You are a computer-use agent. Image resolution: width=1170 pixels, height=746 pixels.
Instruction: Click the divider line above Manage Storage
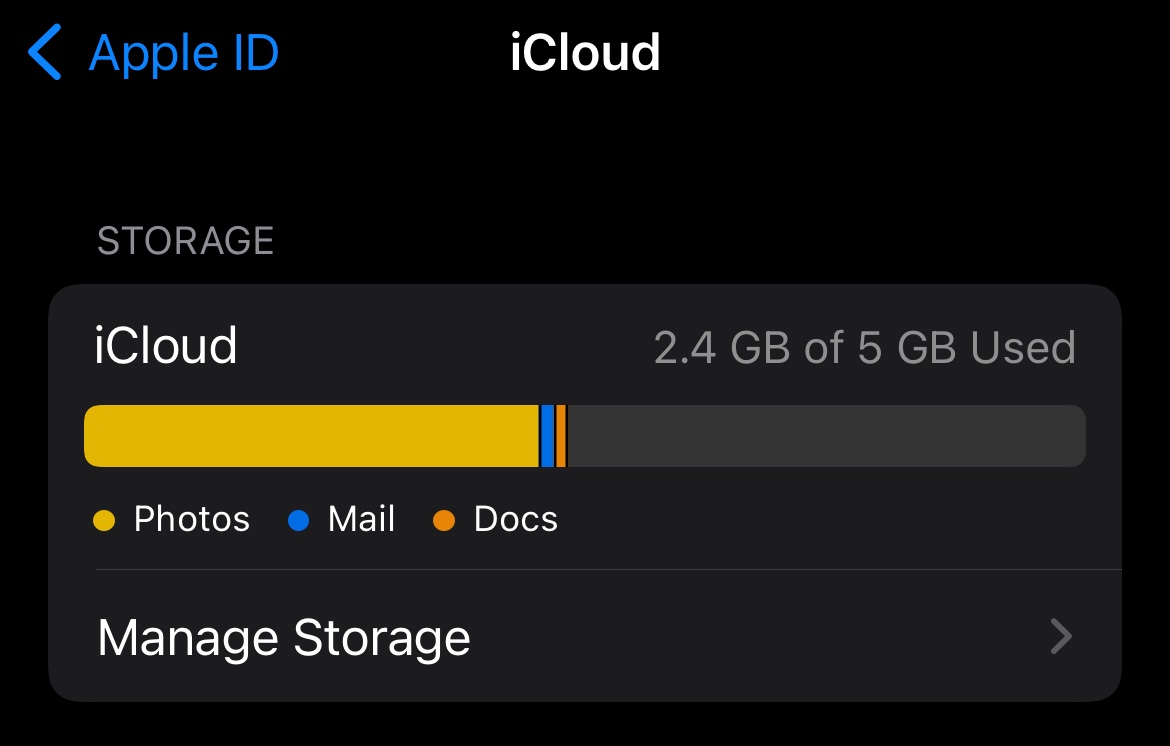click(608, 570)
